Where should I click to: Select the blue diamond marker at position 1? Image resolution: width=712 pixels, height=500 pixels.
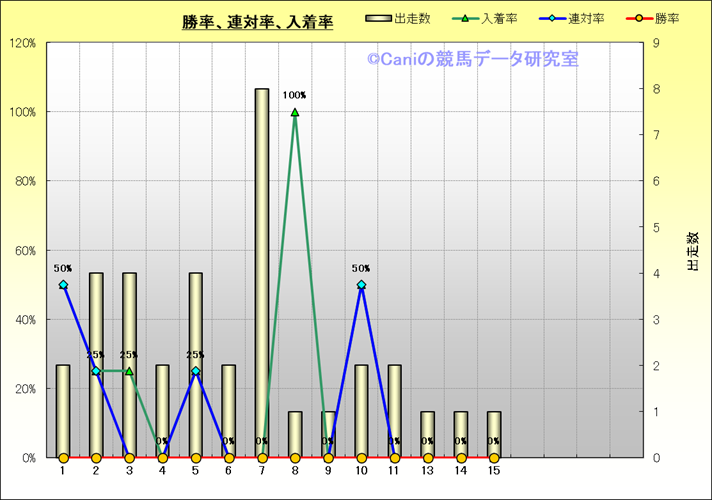63,285
